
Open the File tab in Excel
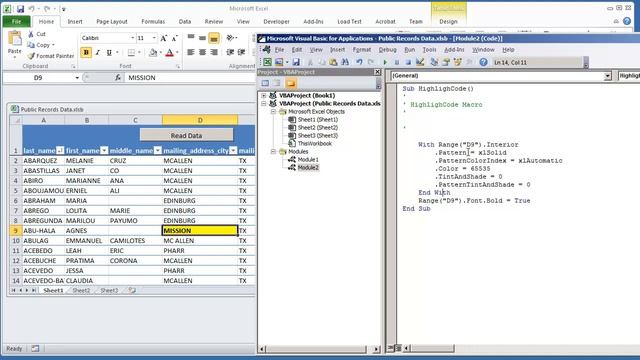16,22
